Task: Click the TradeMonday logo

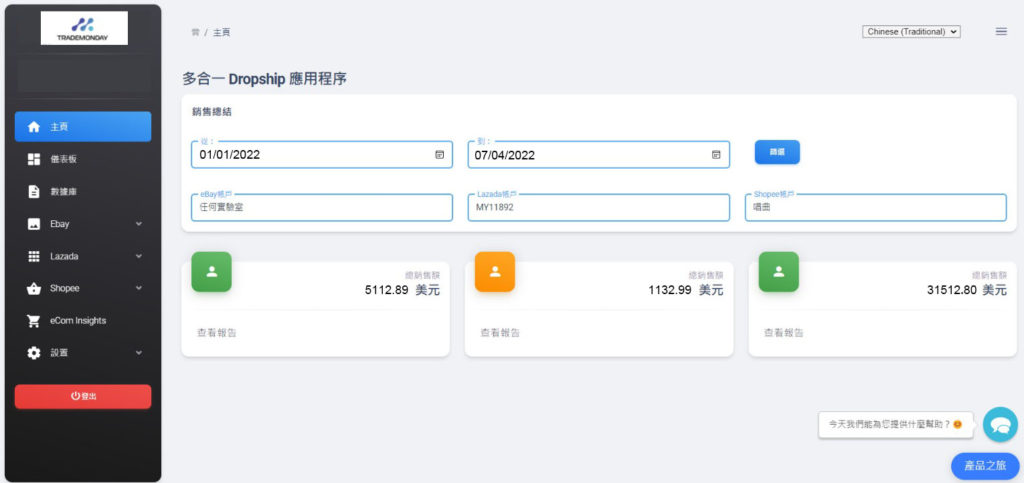Action: (x=84, y=27)
